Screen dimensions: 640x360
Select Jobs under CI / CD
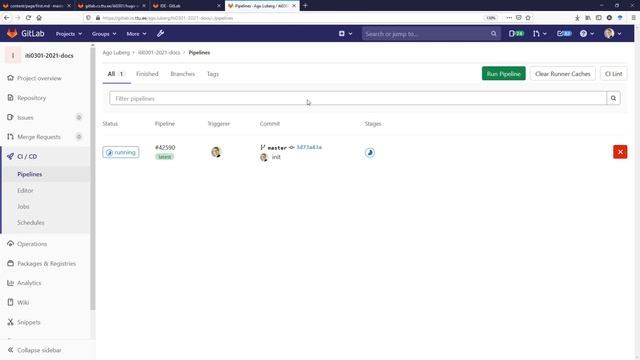click(x=23, y=207)
